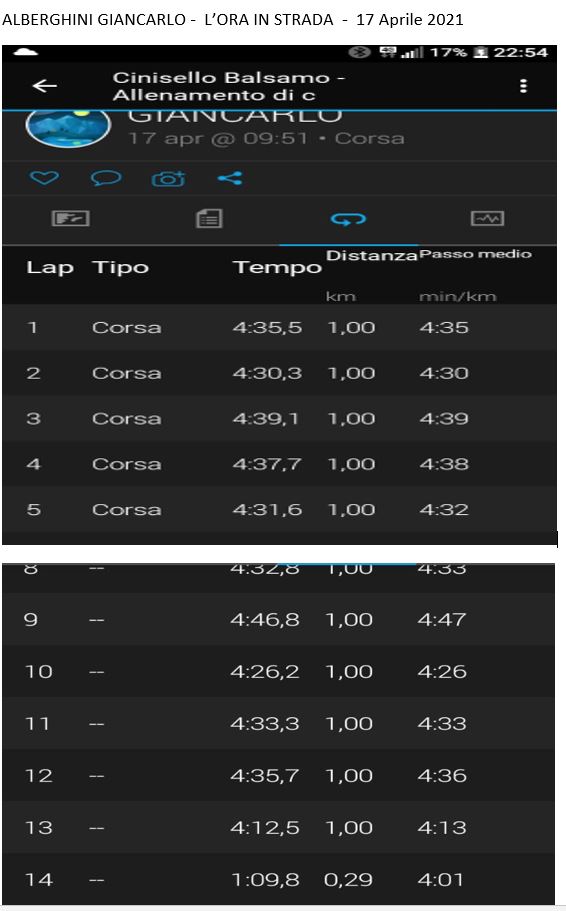Switch to the overview tab icon
The height and width of the screenshot is (911, 566).
(x=70, y=218)
